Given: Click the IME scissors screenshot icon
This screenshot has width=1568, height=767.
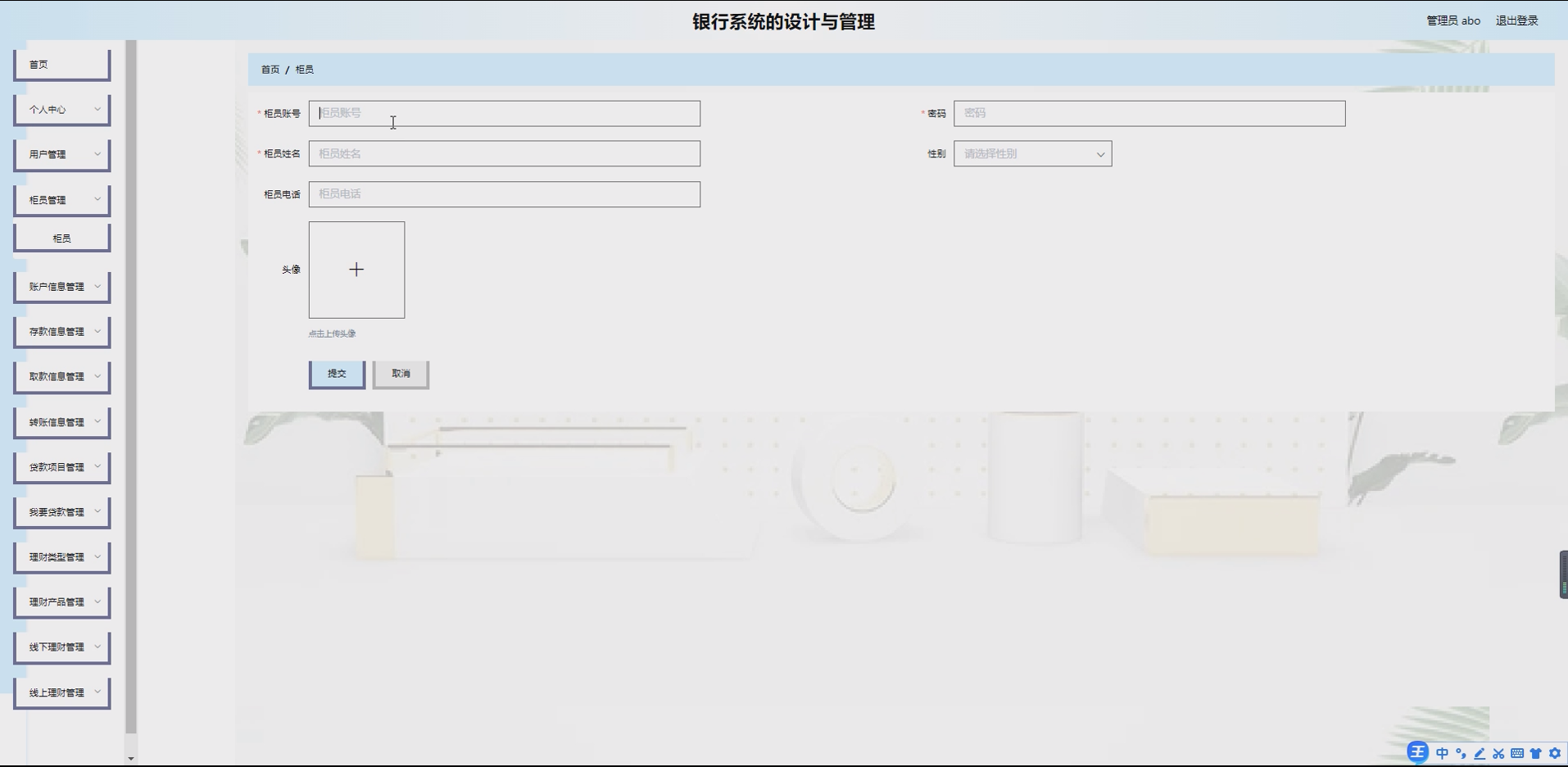Looking at the screenshot, I should (1498, 753).
